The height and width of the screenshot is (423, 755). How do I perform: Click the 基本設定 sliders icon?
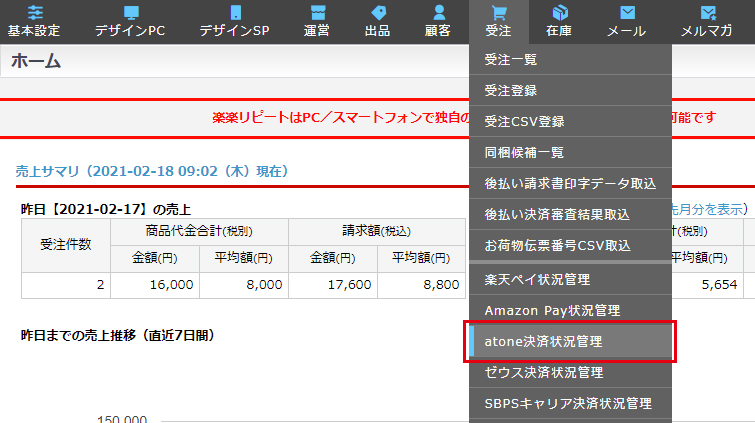pyautogui.click(x=35, y=12)
